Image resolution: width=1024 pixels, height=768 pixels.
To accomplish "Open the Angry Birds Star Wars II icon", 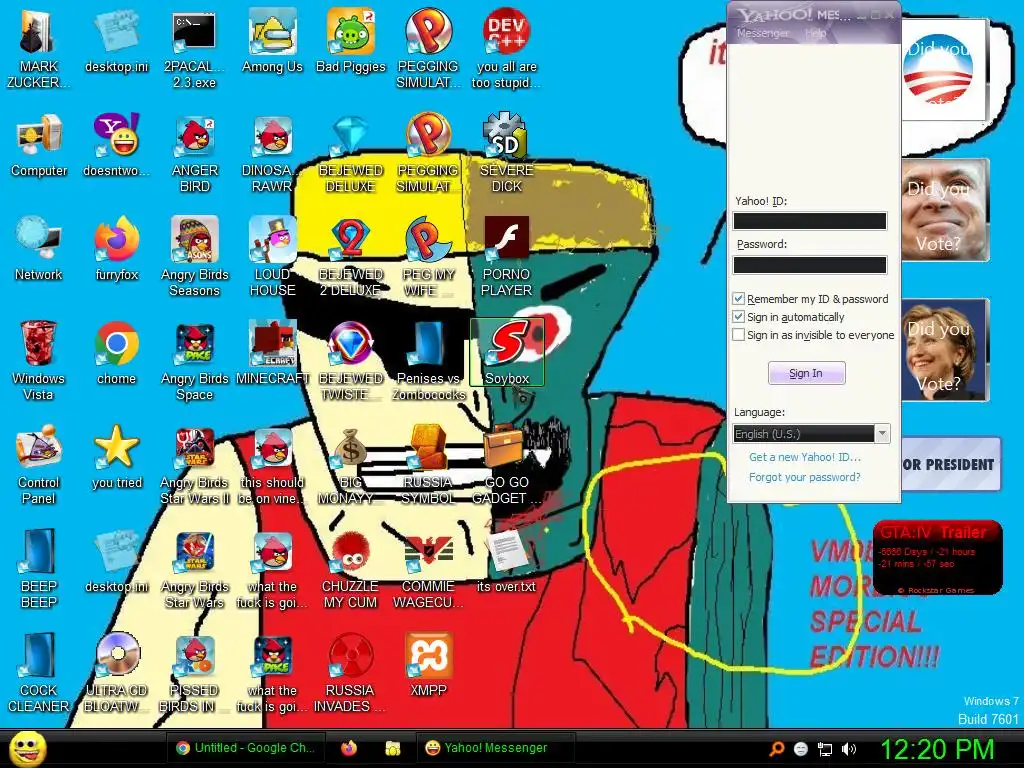I will pos(195,464).
